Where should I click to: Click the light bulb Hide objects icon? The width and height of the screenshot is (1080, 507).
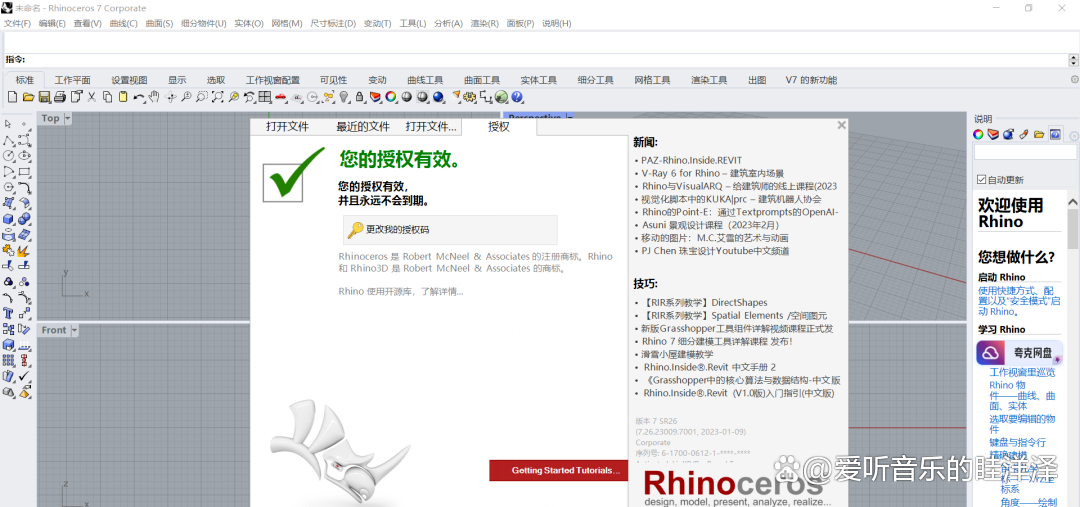pos(344,97)
